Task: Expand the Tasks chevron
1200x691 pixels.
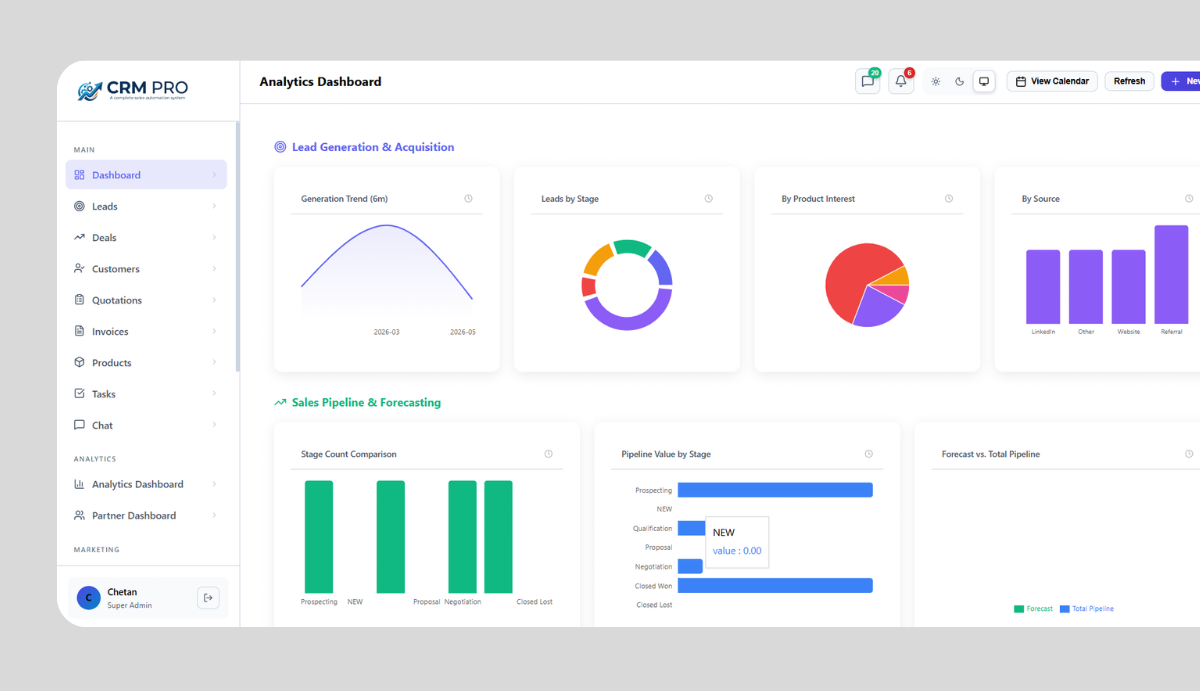Action: pos(214,394)
